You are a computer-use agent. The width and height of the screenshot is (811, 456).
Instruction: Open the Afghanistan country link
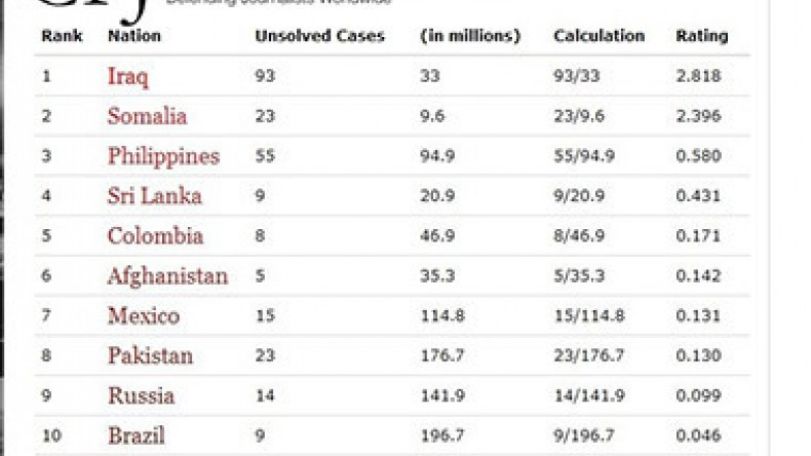[x=168, y=276]
